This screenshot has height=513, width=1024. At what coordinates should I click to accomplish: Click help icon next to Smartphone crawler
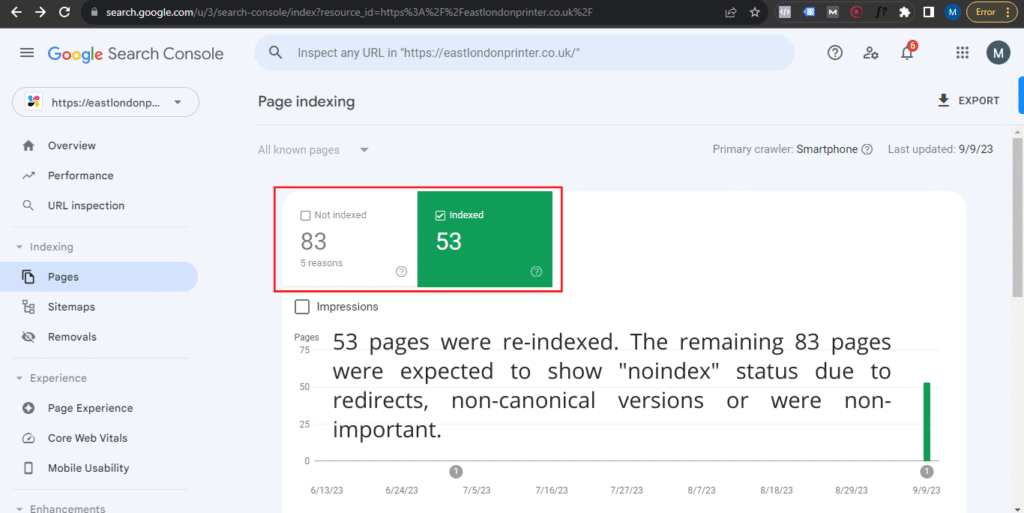(867, 149)
